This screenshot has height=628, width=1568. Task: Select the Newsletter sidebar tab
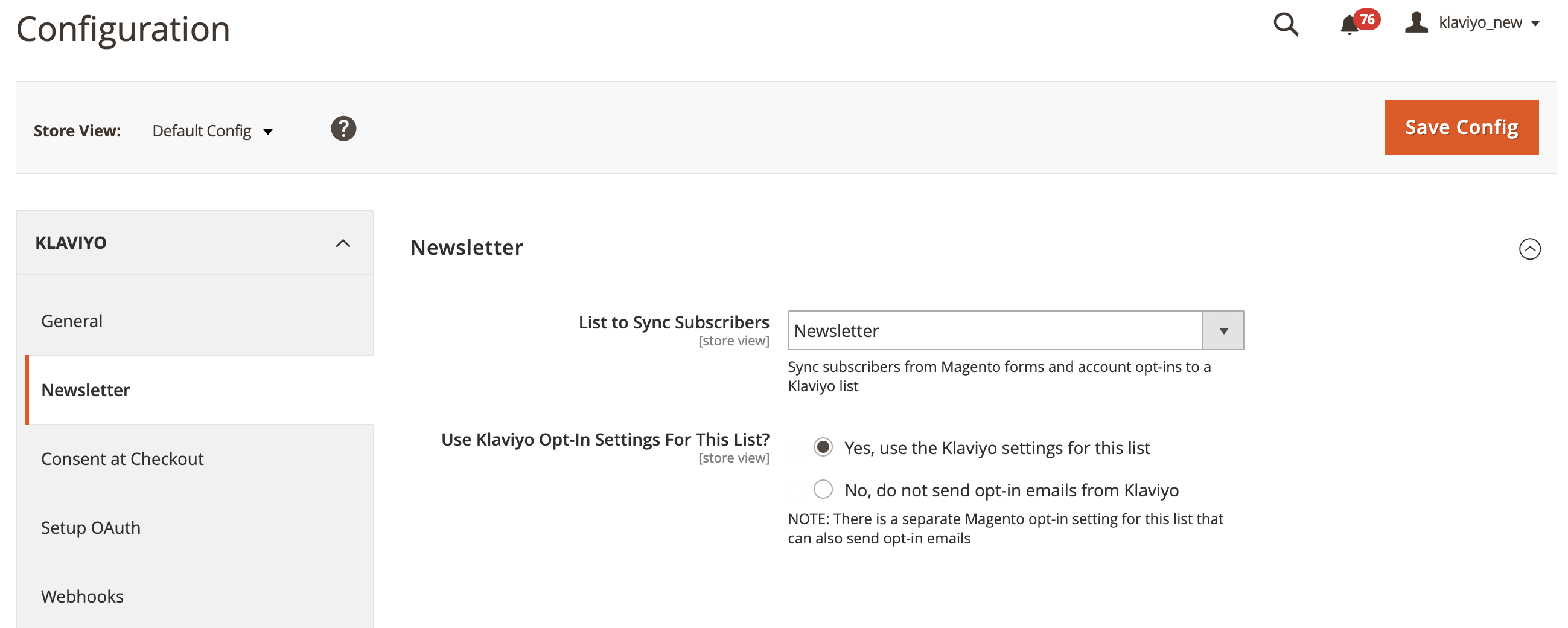(85, 390)
